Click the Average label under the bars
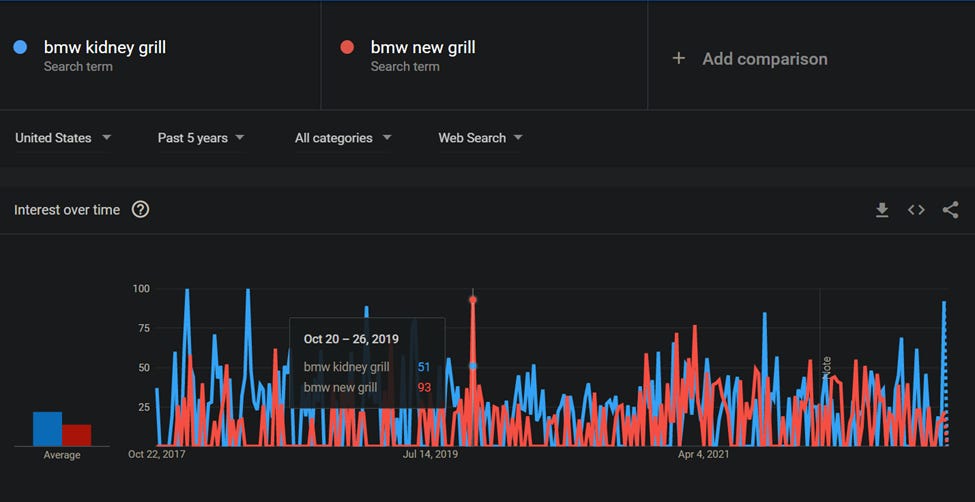 coord(62,455)
